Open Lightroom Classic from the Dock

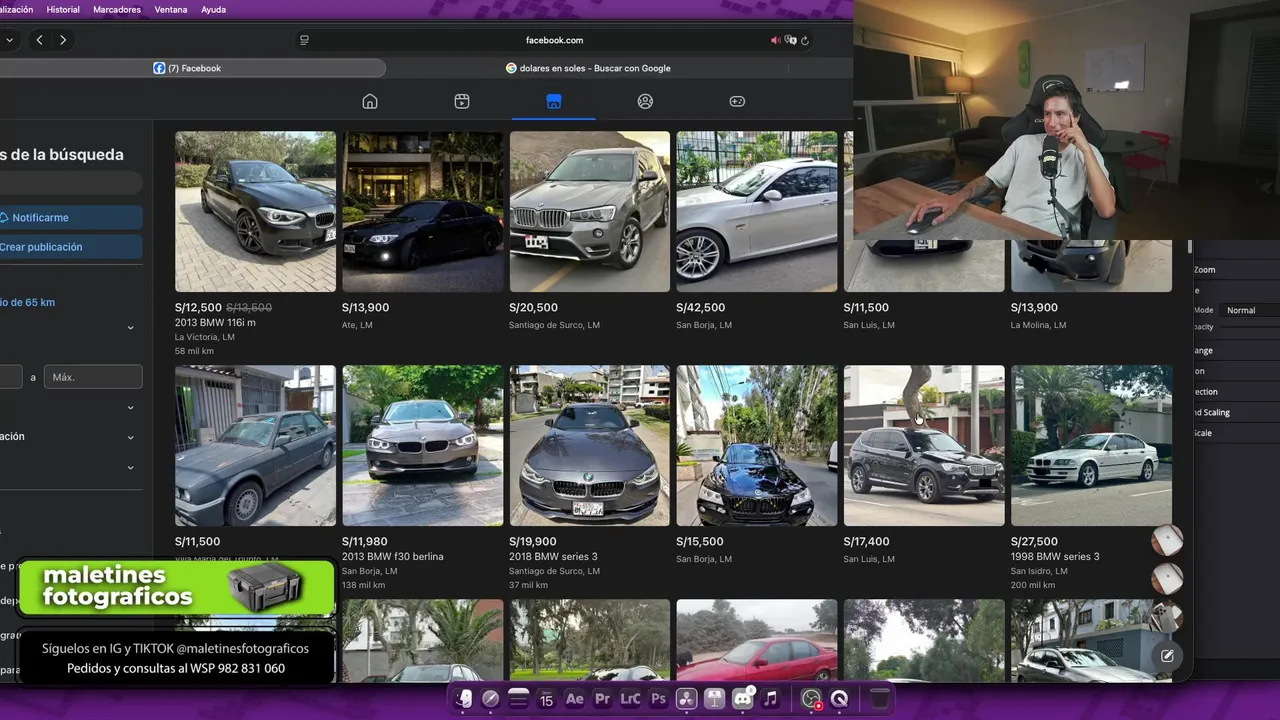[x=630, y=699]
